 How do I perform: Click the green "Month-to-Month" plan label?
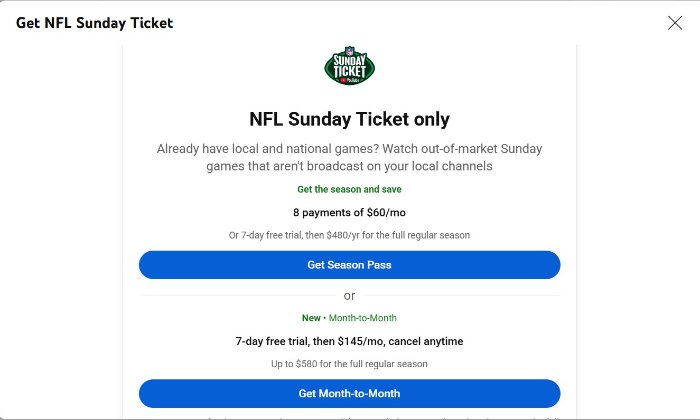coord(363,318)
